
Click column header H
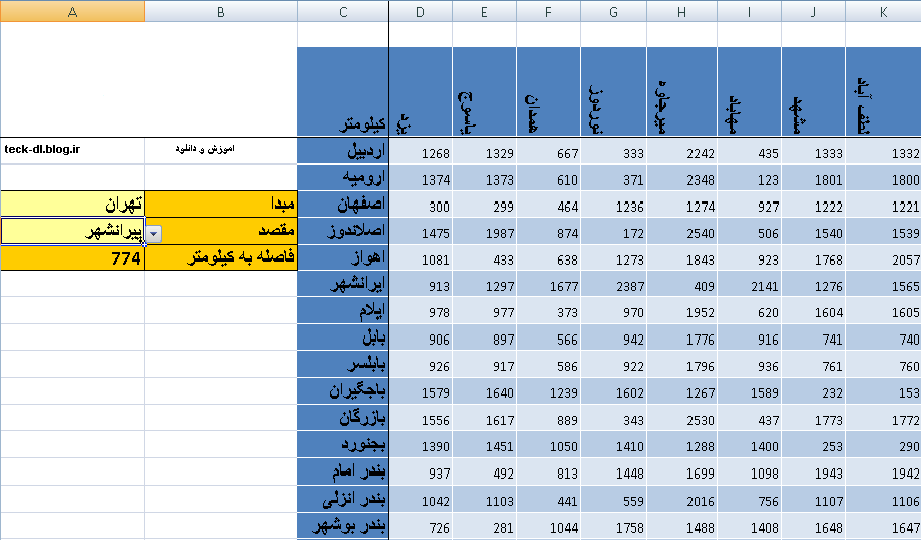click(x=681, y=11)
